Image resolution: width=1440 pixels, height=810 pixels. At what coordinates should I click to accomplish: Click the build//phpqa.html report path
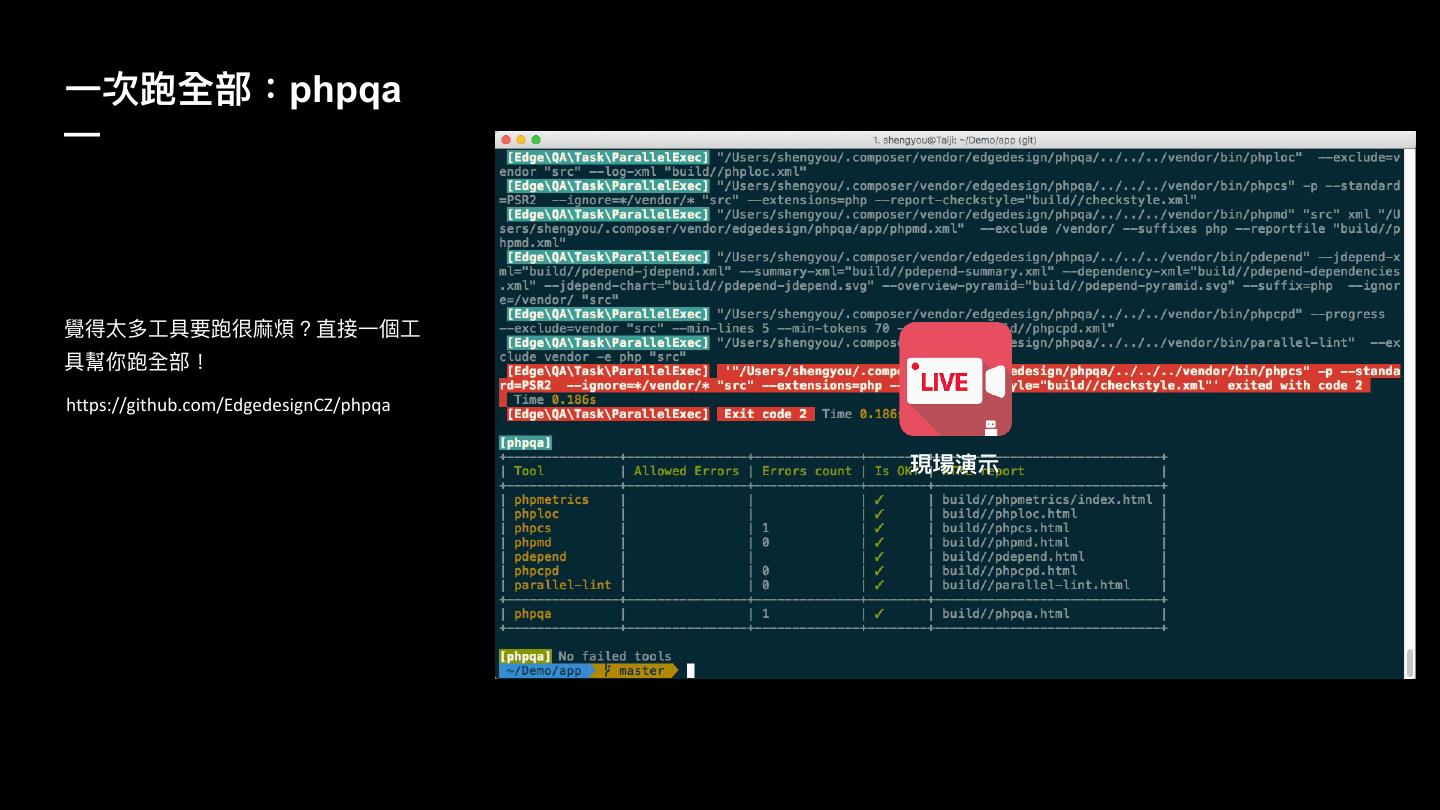pyautogui.click(x=1005, y=614)
